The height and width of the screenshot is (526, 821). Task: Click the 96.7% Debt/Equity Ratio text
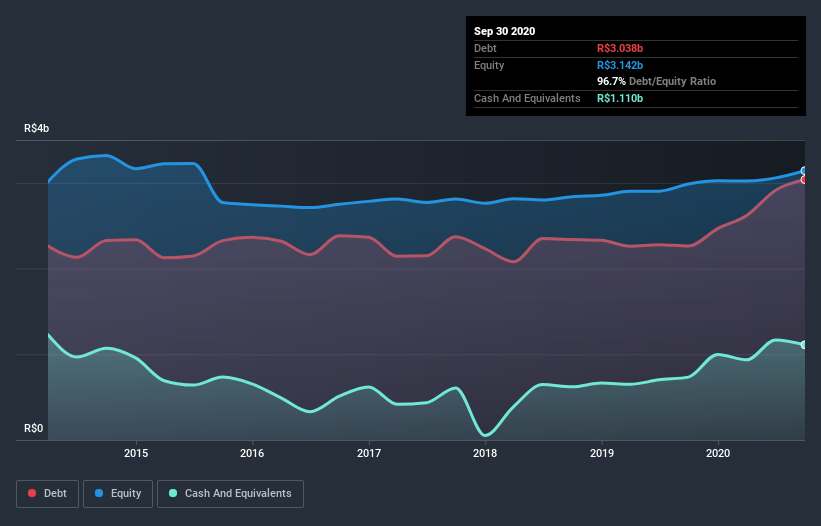[657, 81]
